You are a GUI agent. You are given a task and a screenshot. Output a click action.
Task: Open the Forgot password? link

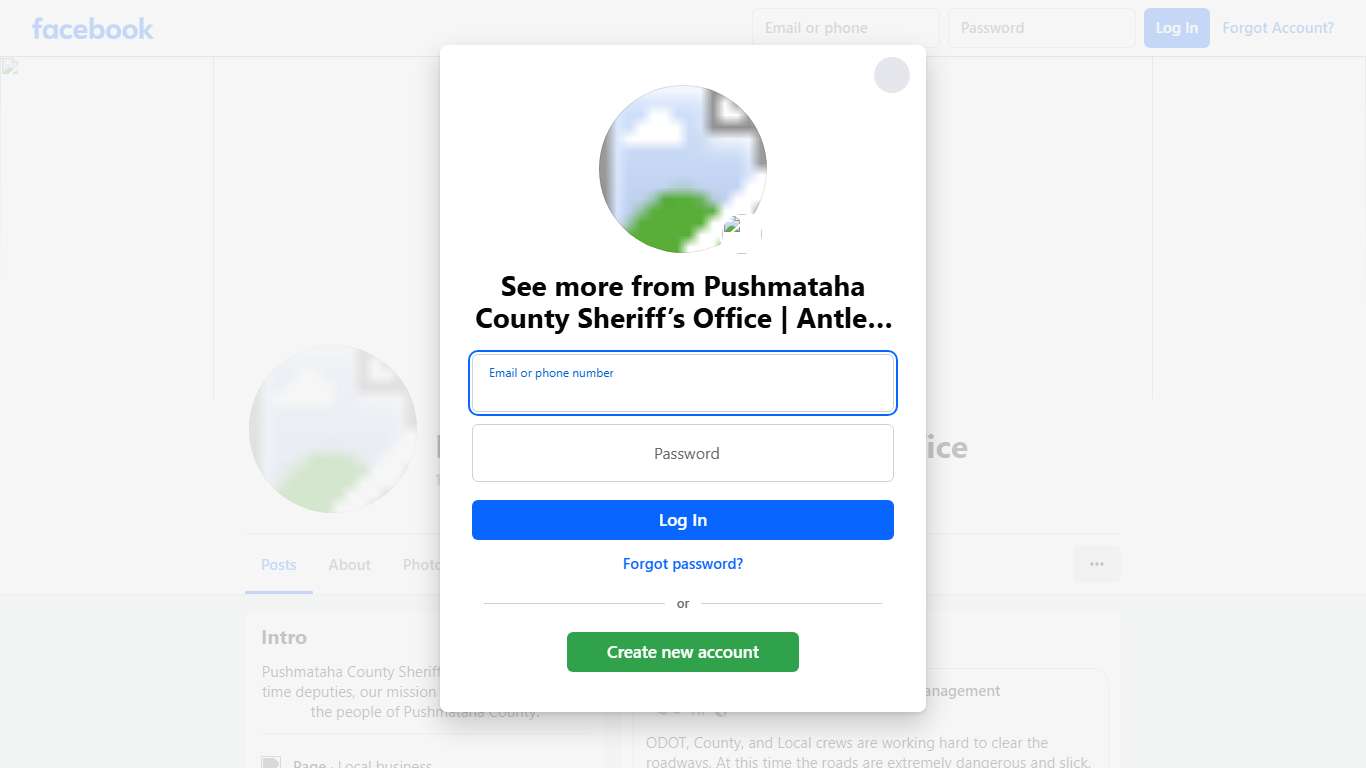coord(683,564)
